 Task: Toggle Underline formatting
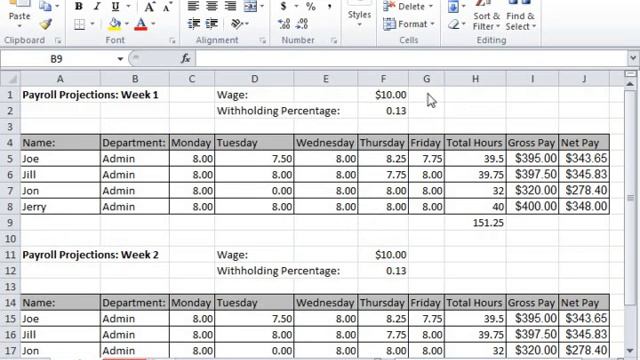click(116, 6)
